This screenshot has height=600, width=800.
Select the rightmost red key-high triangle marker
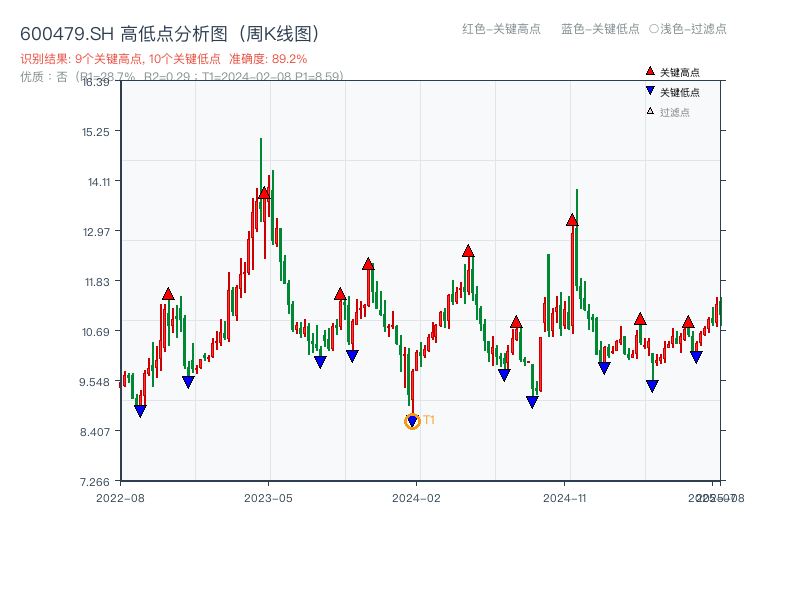(689, 321)
